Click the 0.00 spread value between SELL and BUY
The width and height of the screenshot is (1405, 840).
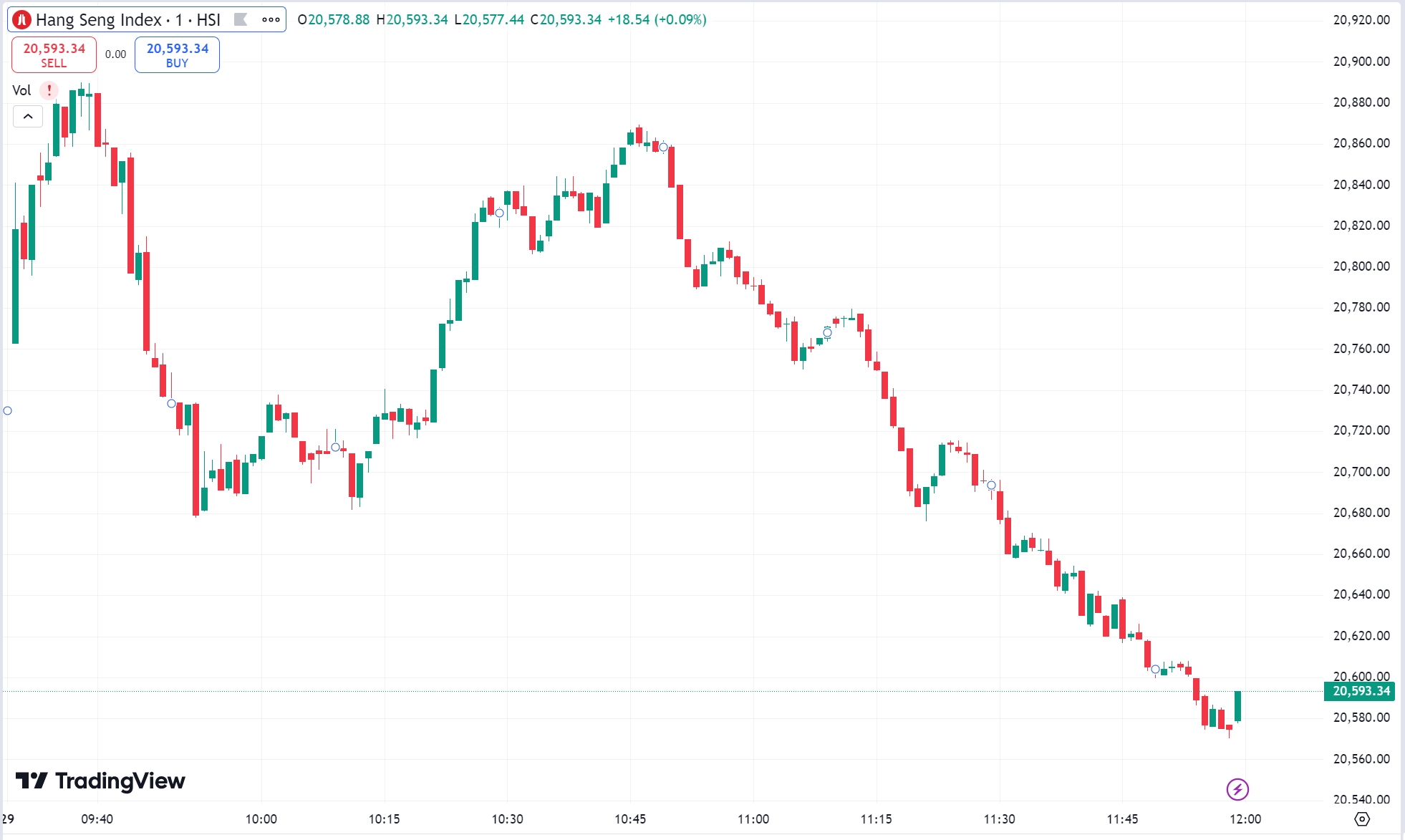click(x=114, y=53)
